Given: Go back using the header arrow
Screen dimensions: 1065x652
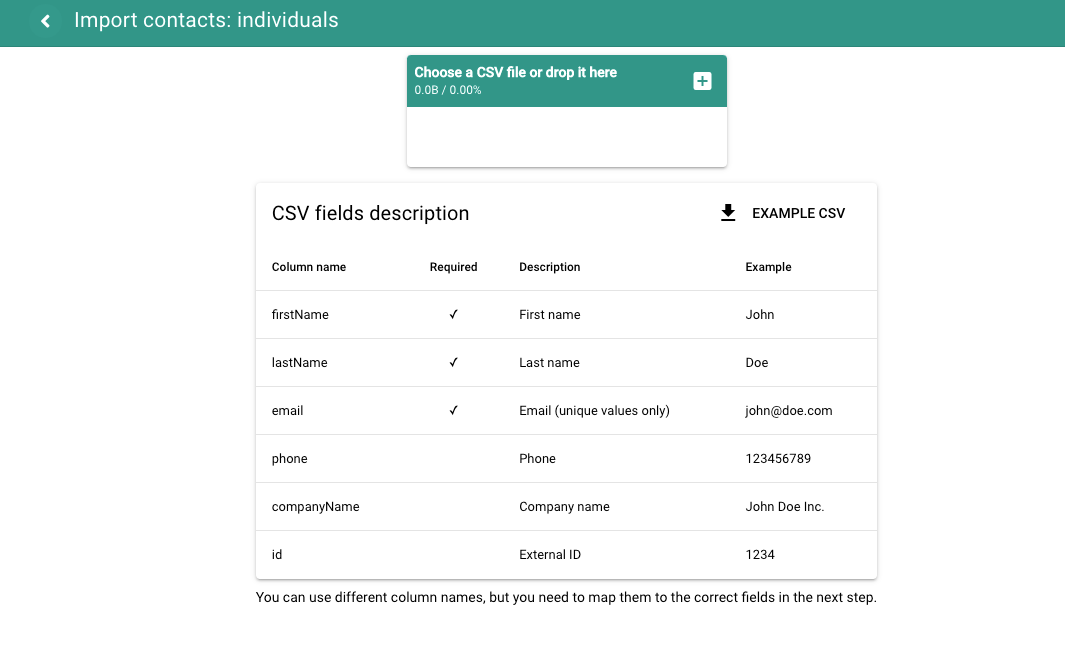Looking at the screenshot, I should click(x=46, y=21).
